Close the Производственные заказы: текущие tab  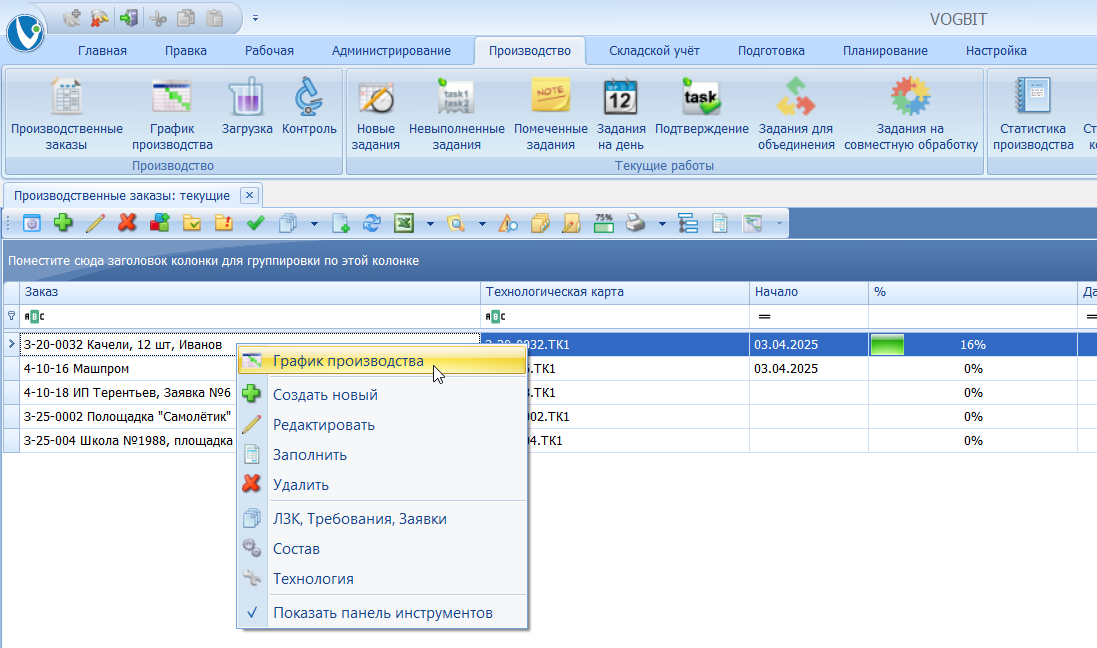pyautogui.click(x=249, y=195)
